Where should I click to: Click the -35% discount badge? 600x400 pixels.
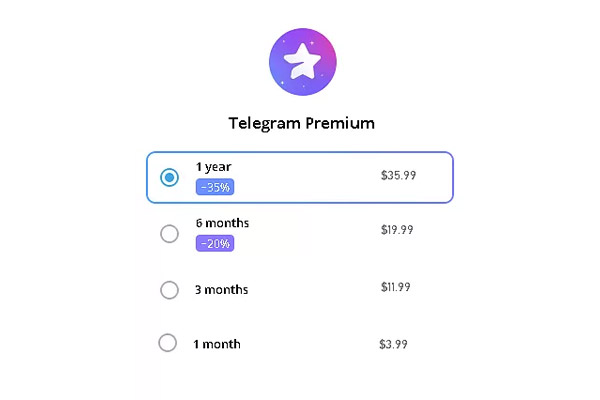pos(215,187)
